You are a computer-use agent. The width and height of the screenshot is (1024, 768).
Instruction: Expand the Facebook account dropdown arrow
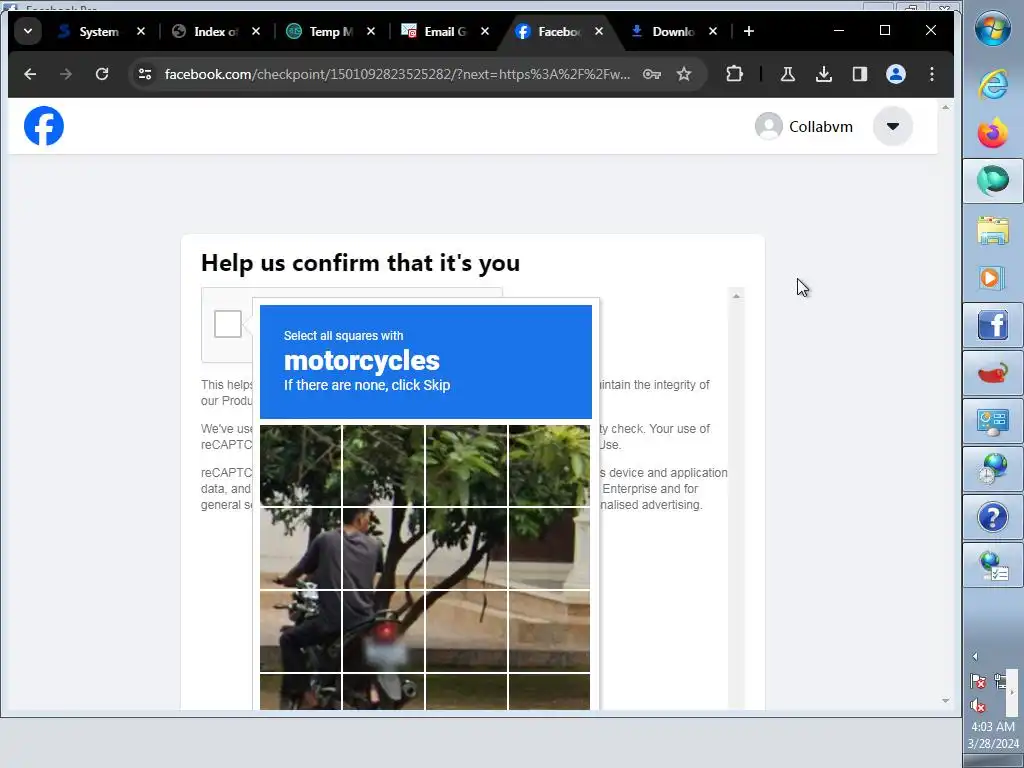(893, 126)
